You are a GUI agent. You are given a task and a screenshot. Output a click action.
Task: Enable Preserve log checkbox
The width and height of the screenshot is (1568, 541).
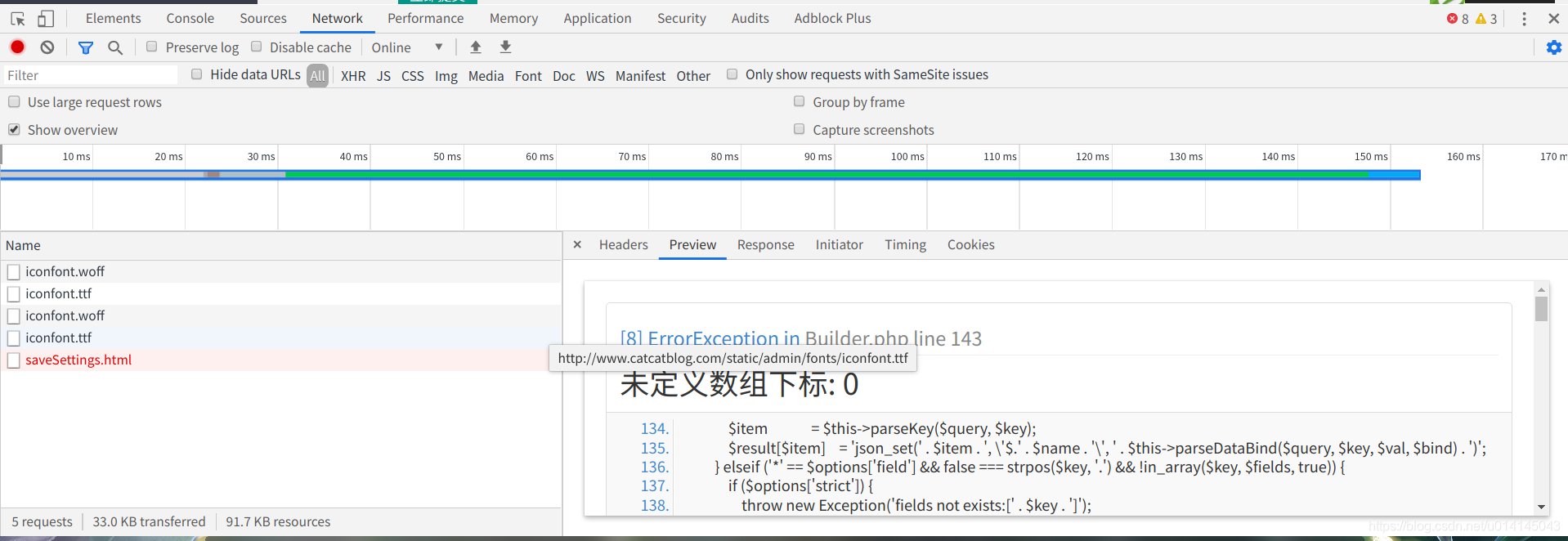(x=151, y=47)
